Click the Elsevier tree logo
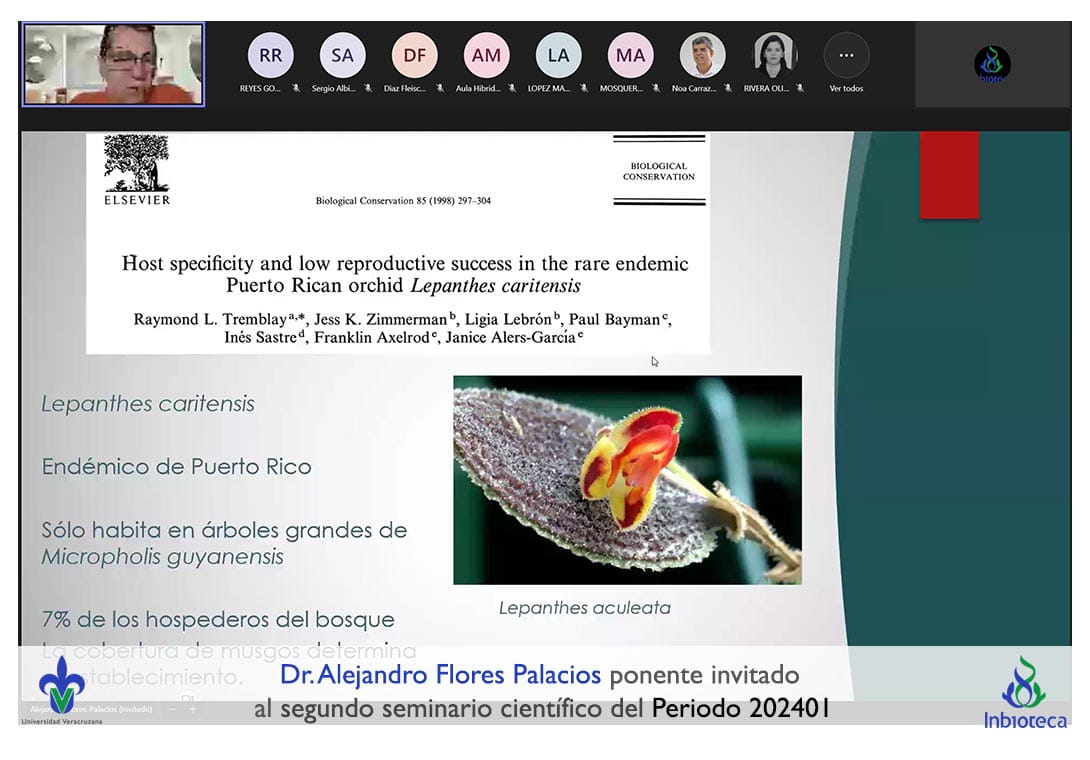This screenshot has width=1090, height=760. point(137,163)
